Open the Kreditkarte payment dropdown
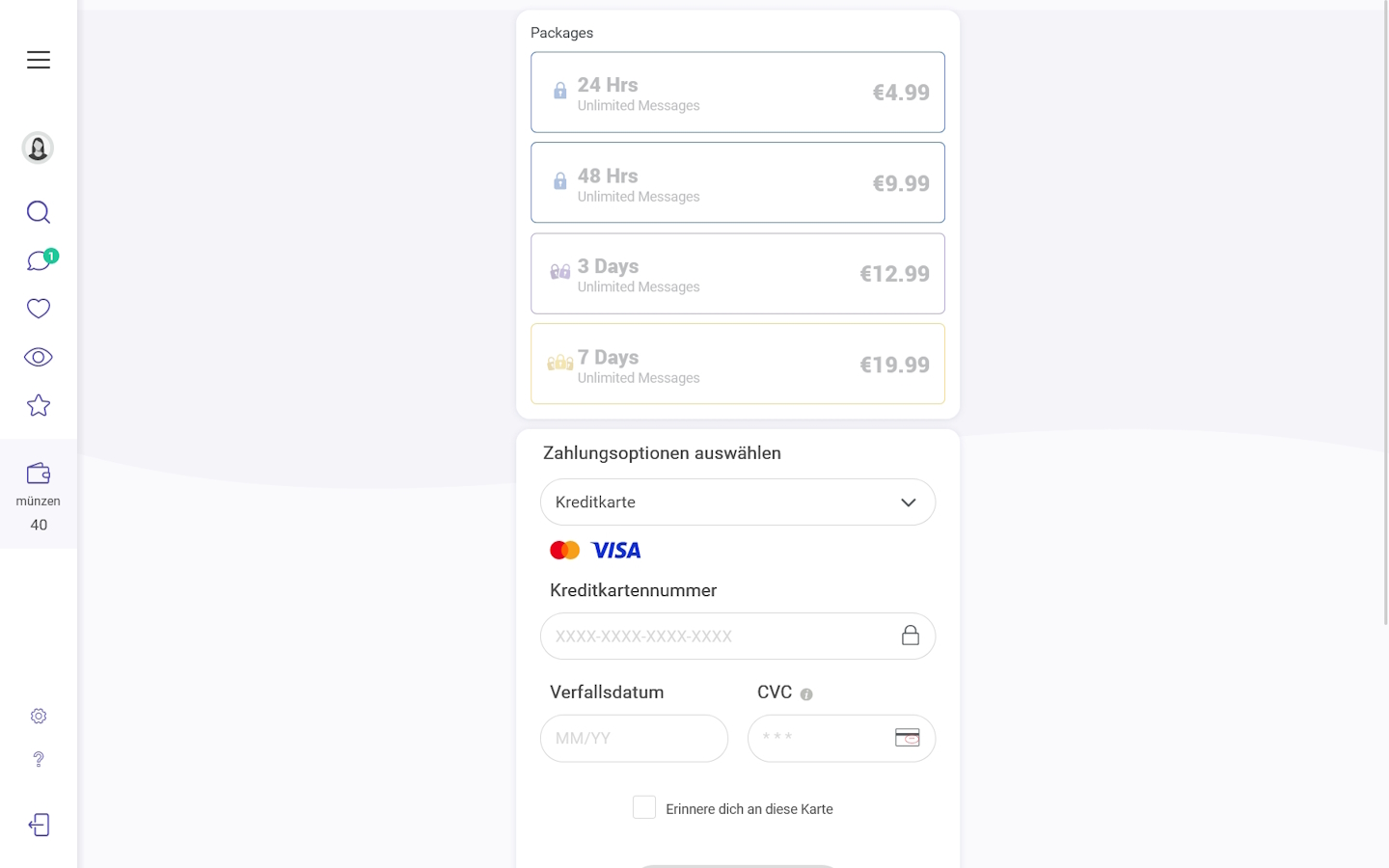1389x868 pixels. coord(737,502)
